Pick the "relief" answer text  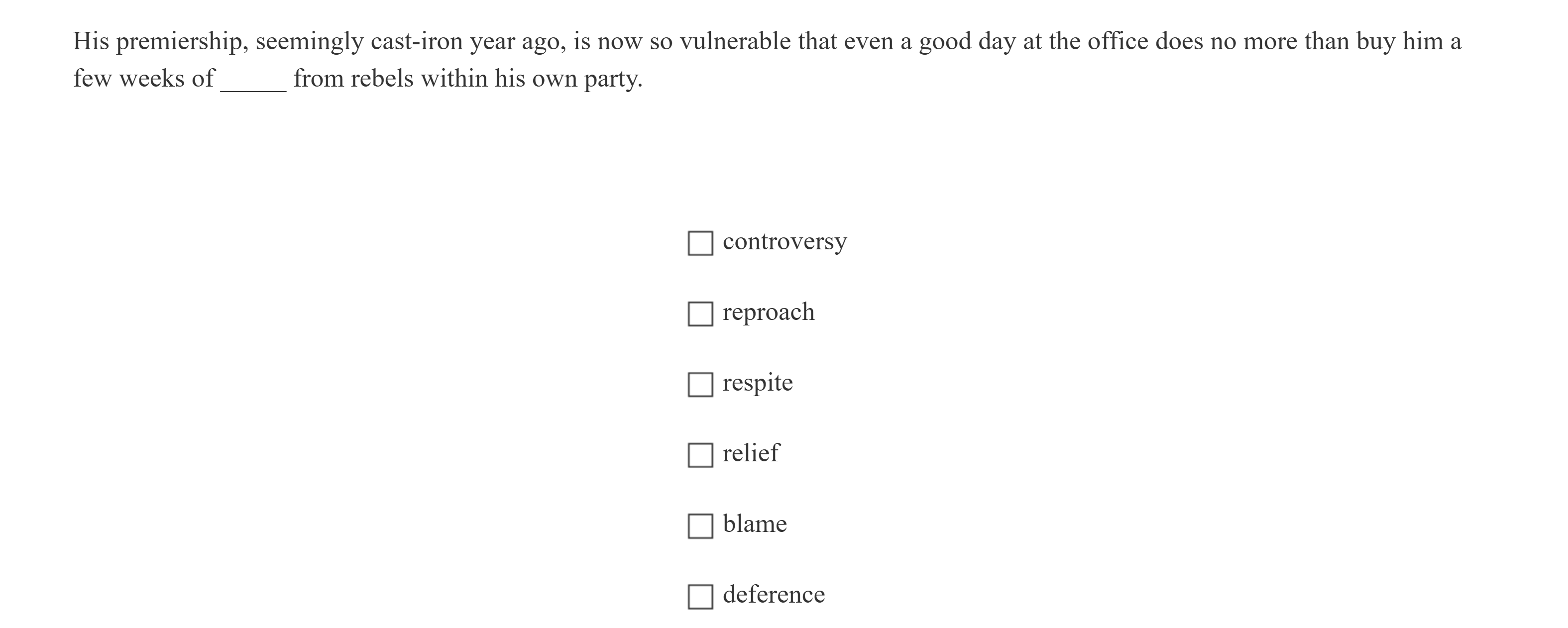pos(751,453)
